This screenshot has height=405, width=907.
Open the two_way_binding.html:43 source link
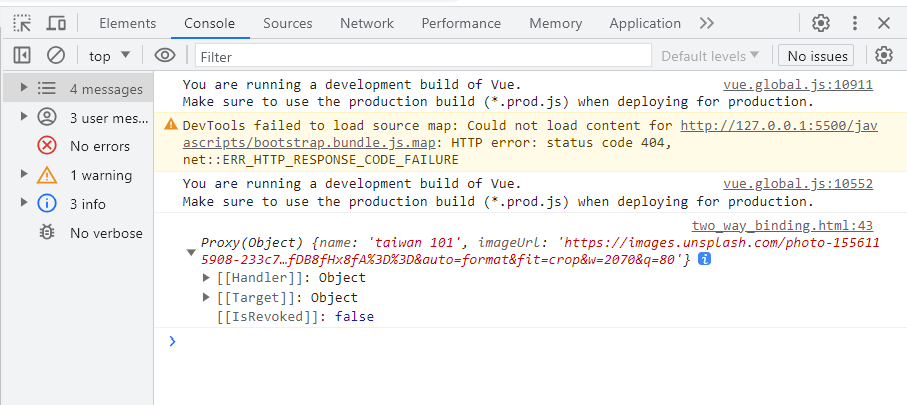point(782,226)
